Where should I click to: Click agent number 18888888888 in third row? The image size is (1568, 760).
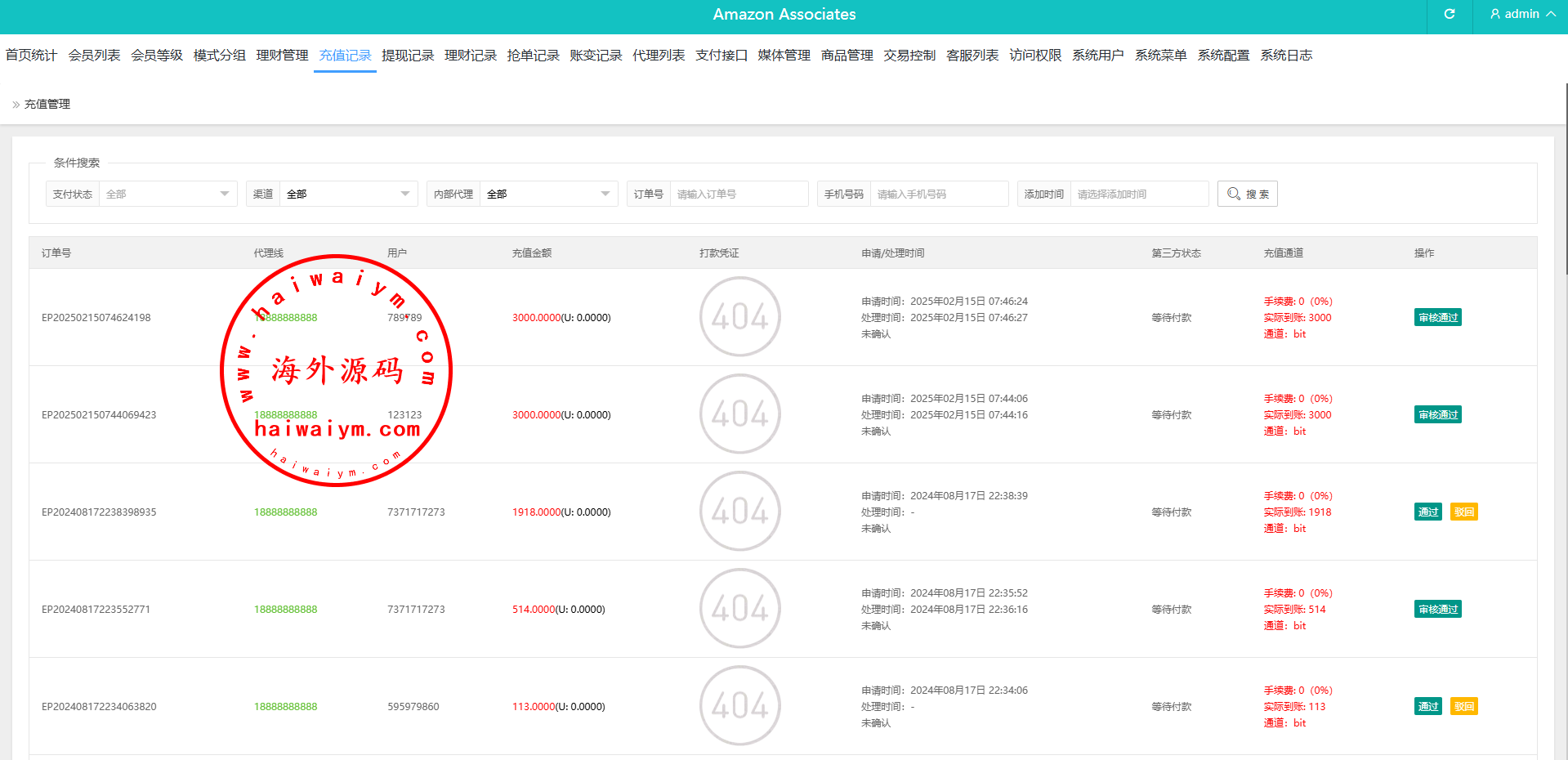(x=285, y=512)
